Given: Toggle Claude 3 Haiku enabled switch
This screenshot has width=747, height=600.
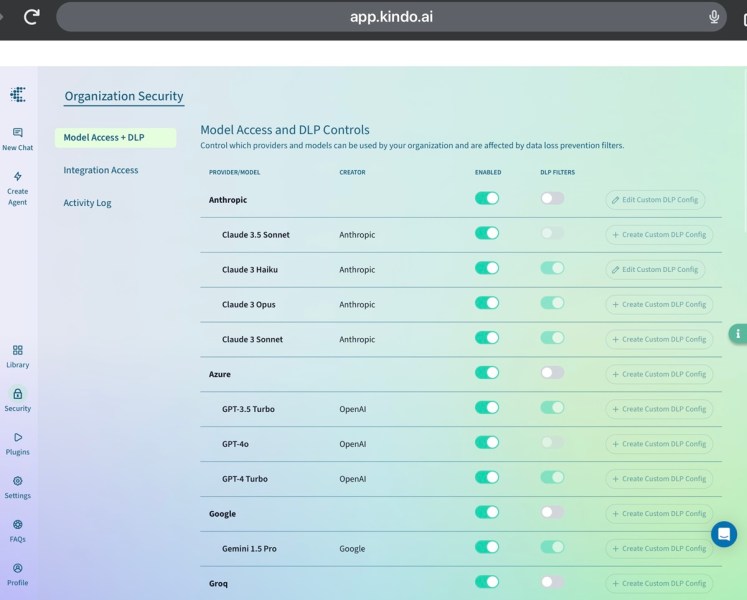Looking at the screenshot, I should coord(486,268).
